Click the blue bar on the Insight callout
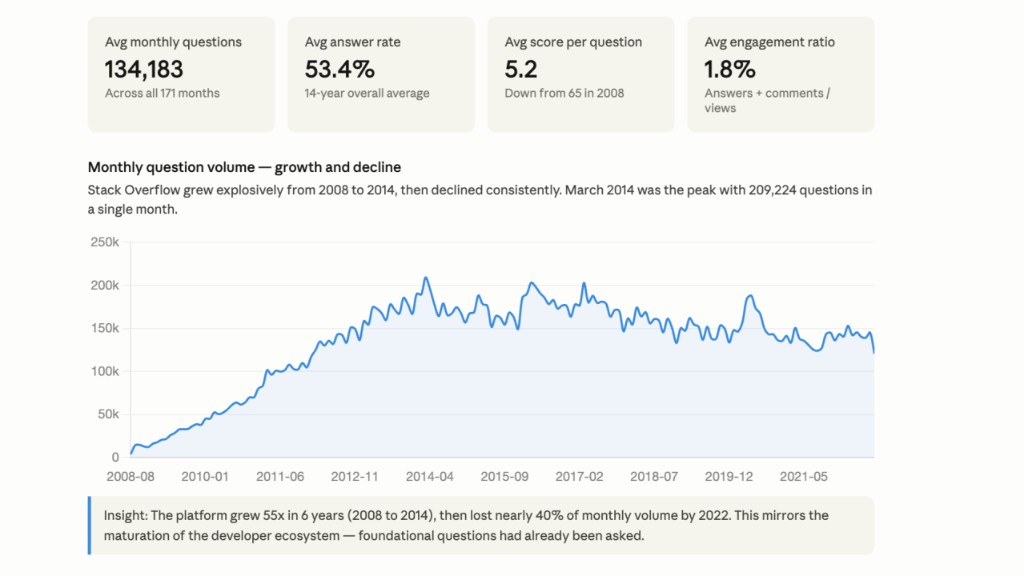Image resolution: width=1024 pixels, height=576 pixels. tap(89, 526)
